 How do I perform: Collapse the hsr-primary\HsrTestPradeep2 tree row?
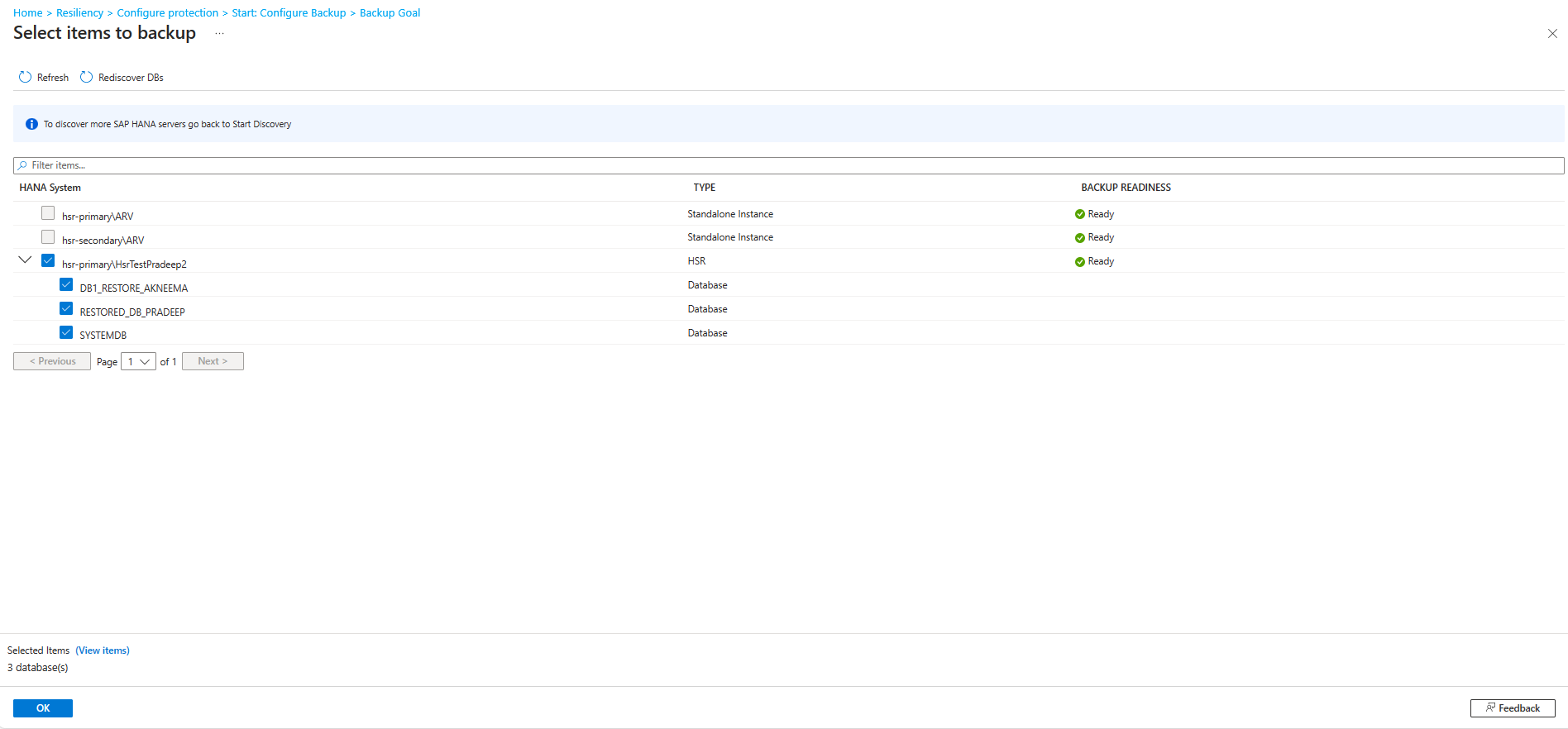(x=25, y=260)
